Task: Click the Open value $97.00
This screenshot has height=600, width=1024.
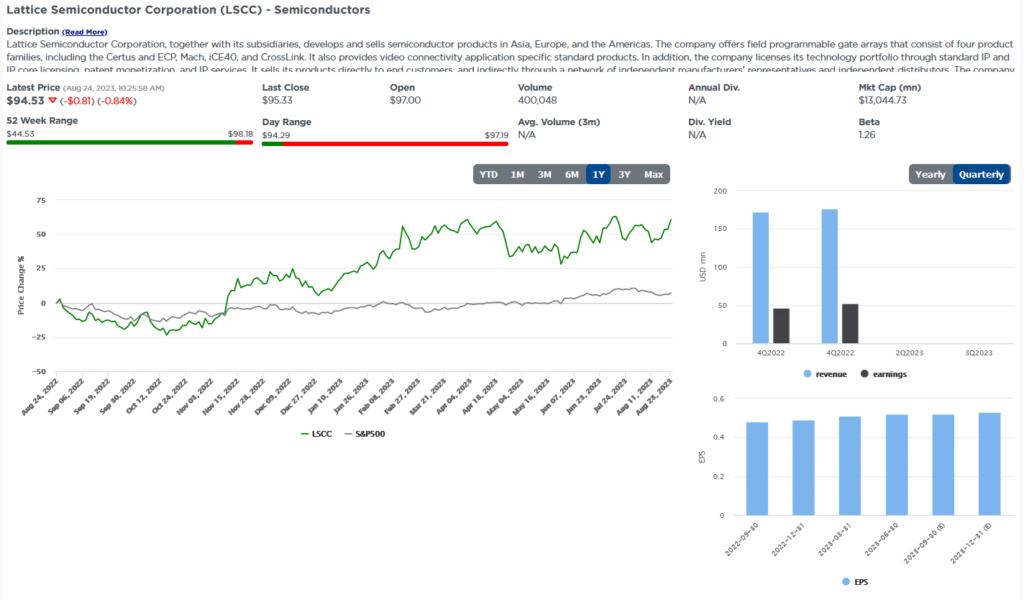Action: [x=405, y=100]
